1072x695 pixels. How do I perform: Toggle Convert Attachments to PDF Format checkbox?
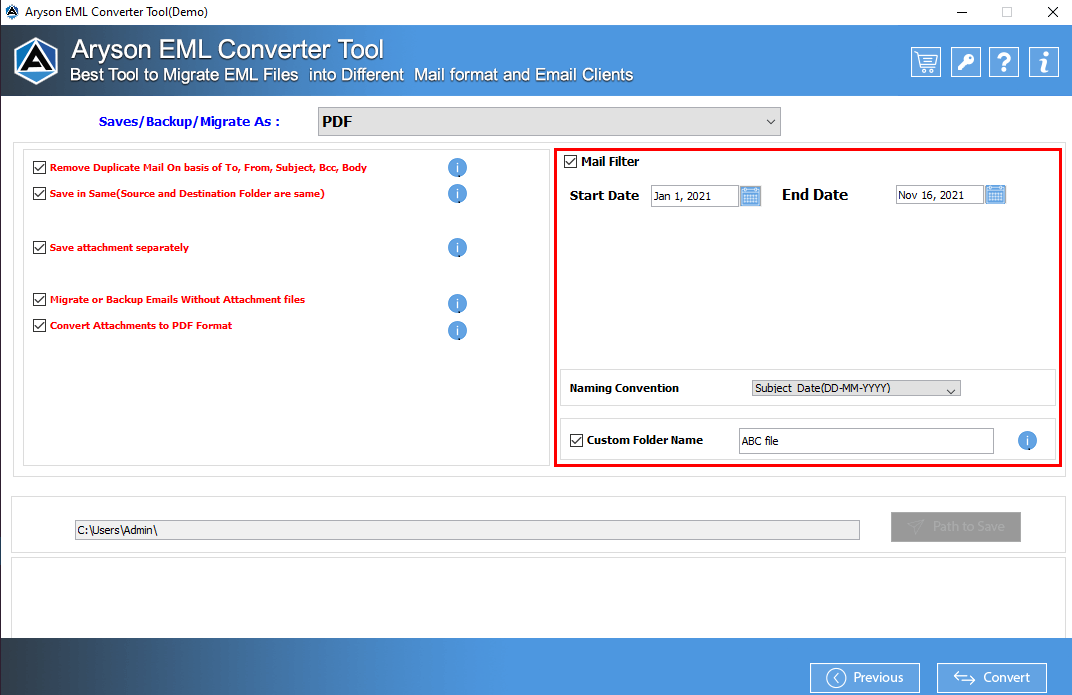(40, 325)
